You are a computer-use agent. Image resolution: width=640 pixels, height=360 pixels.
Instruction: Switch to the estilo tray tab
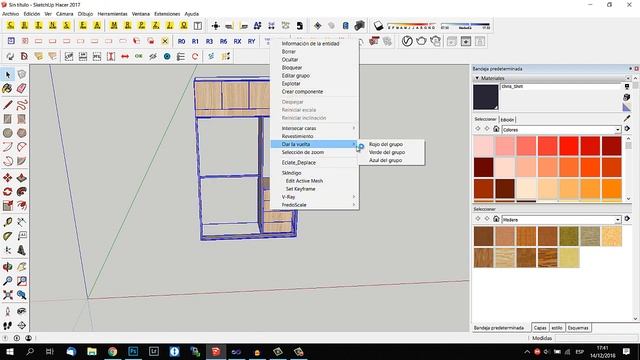(557, 328)
